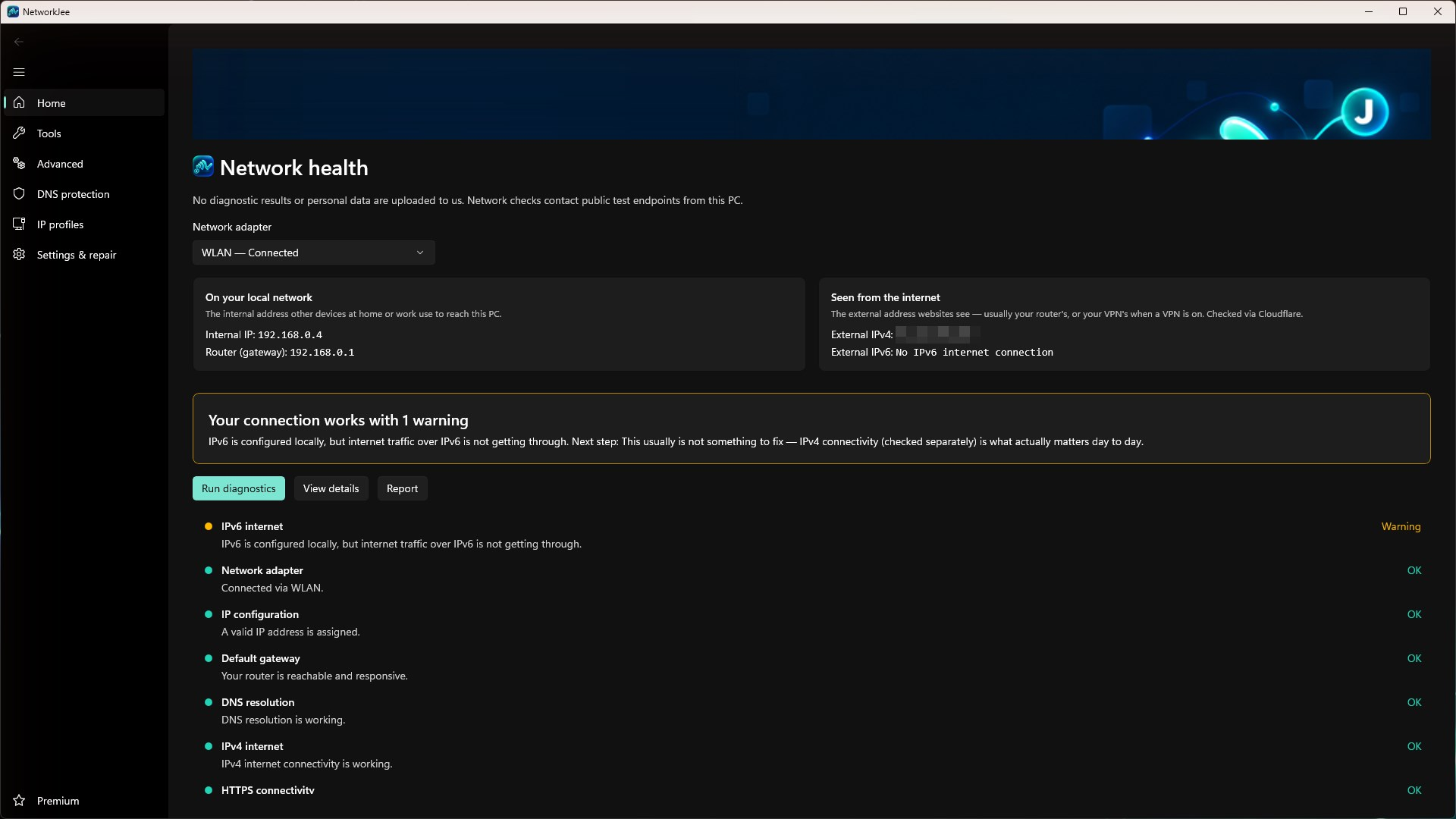Click the Home house icon
The image size is (1456, 819).
(20, 102)
